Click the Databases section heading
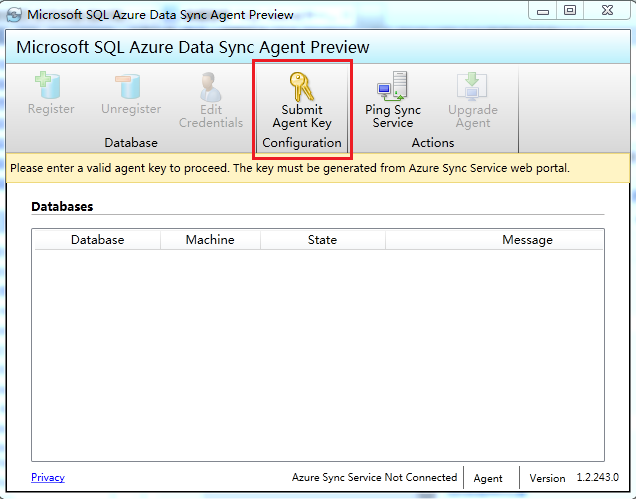The width and height of the screenshot is (636, 499). point(62,206)
